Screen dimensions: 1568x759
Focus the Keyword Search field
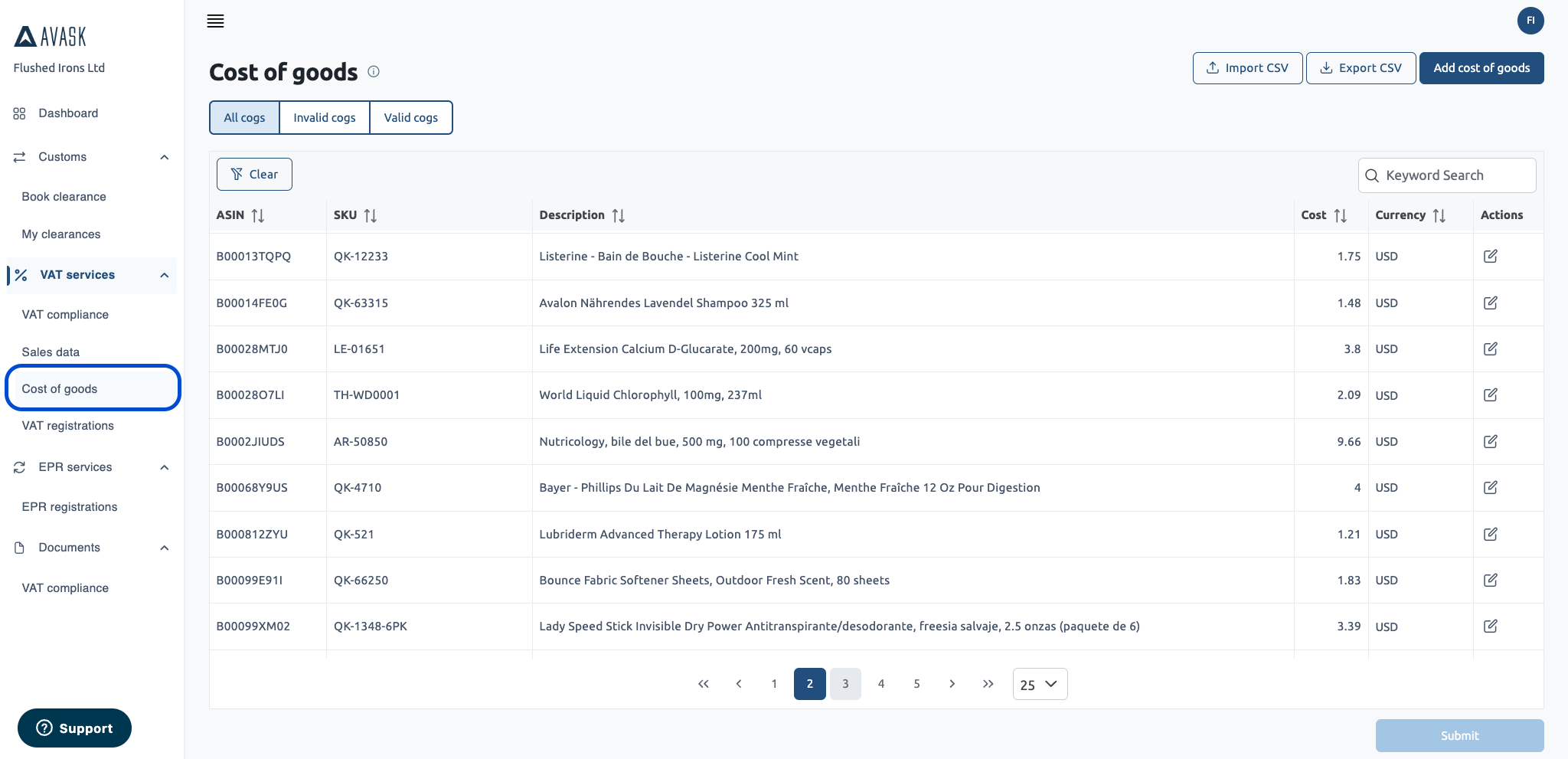[x=1447, y=175]
